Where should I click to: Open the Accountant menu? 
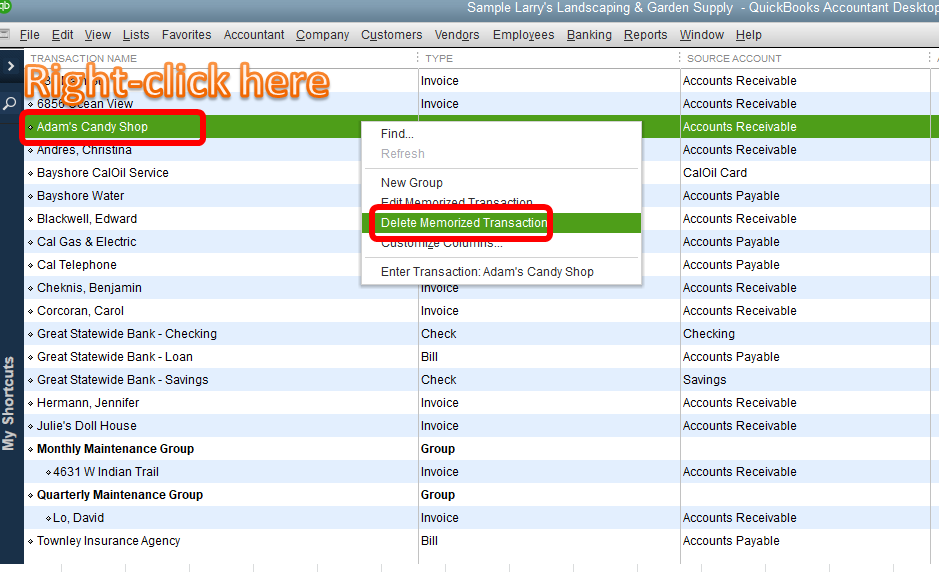[x=254, y=35]
